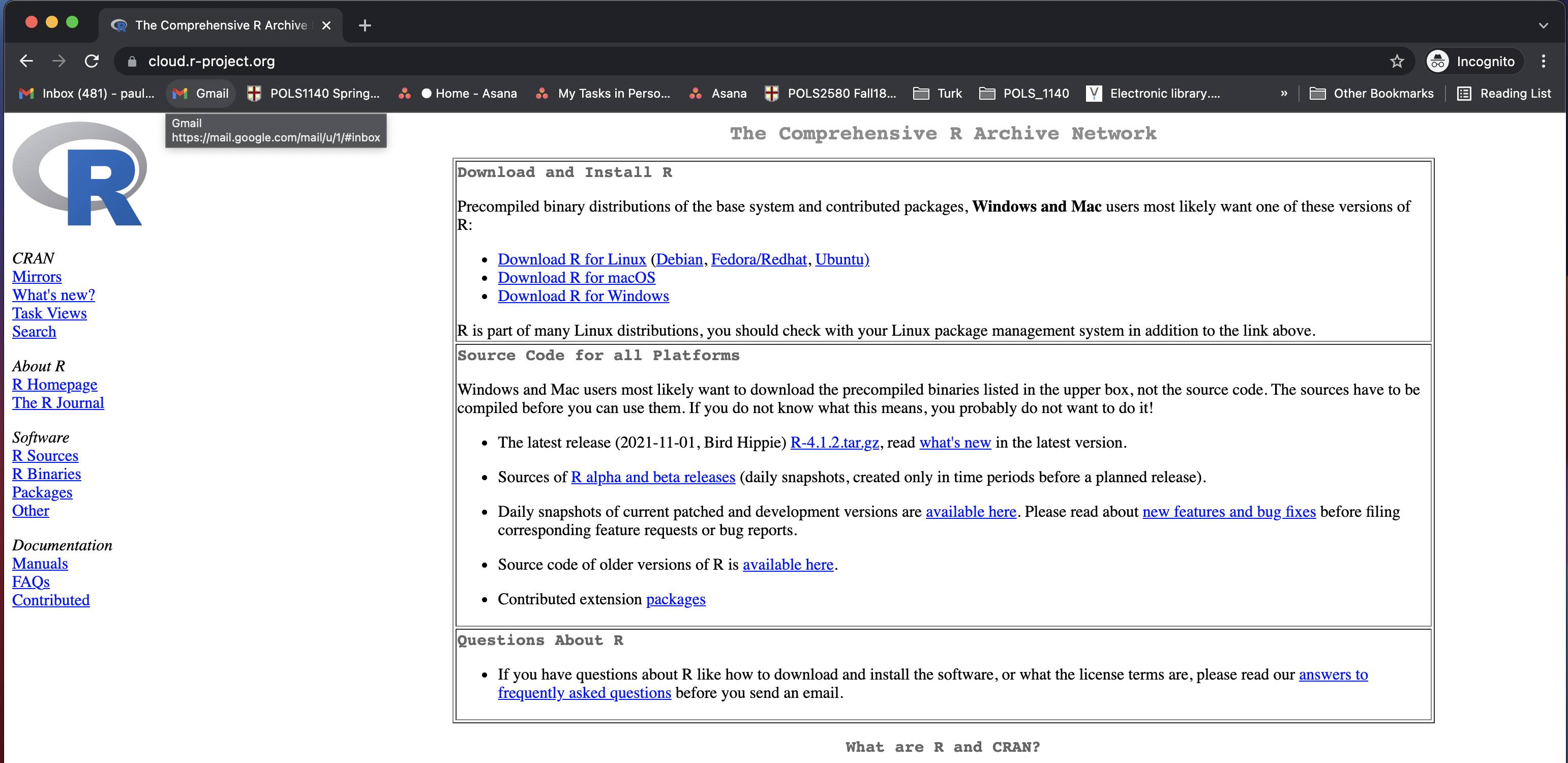Open the Incognito profile icon
Viewport: 1568px width, 763px height.
(1438, 61)
